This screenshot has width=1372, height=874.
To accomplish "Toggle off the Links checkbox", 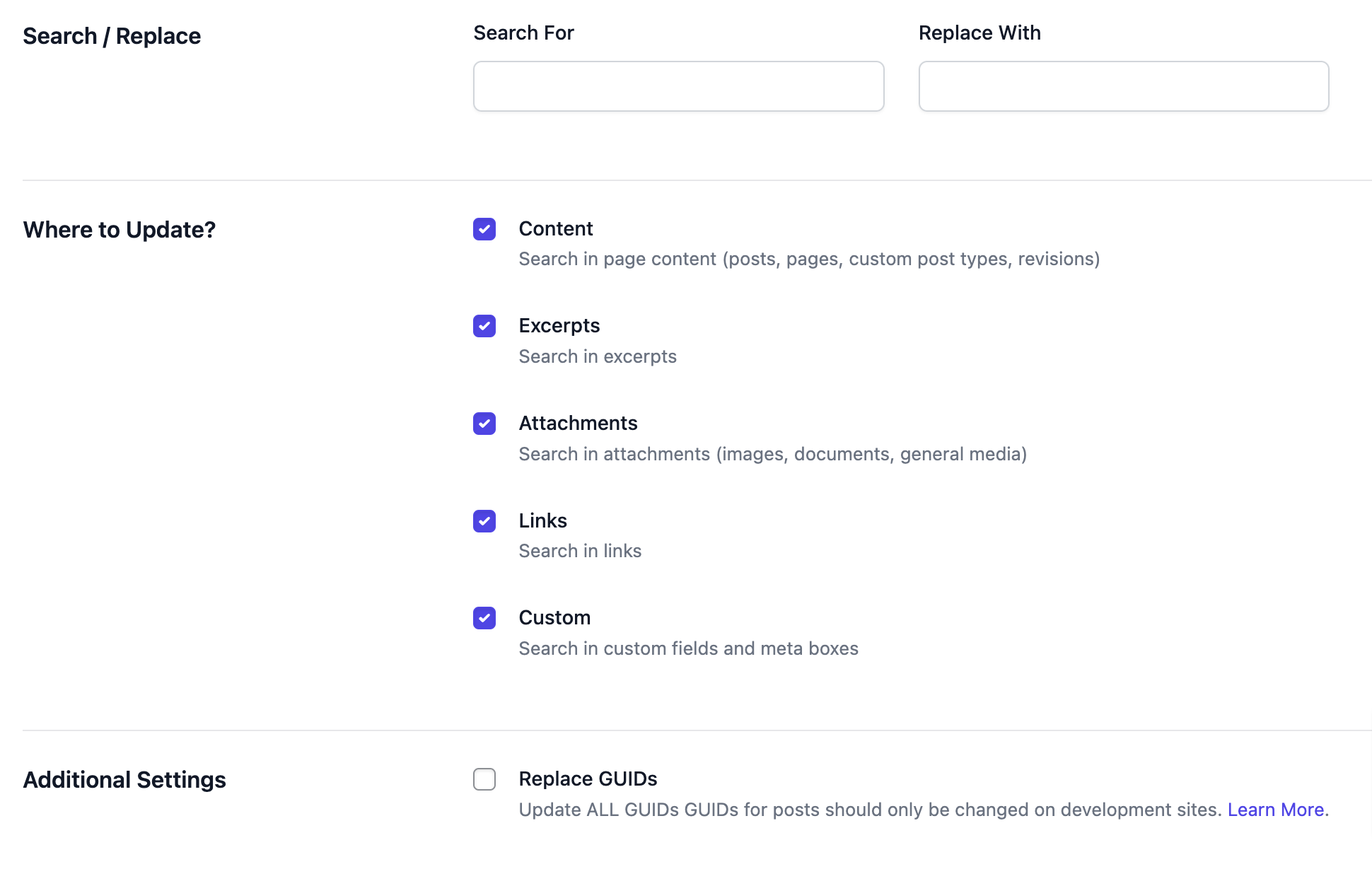I will [x=484, y=521].
